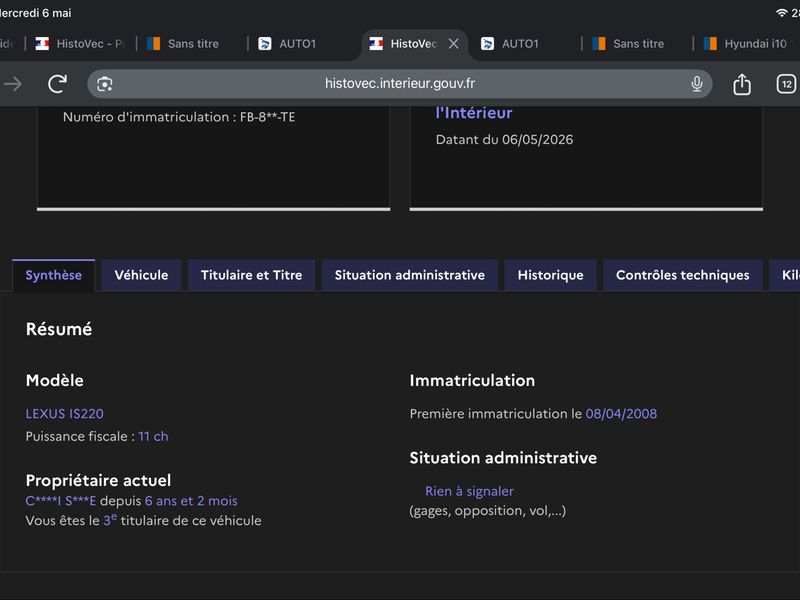Click the Numéro d'immatriculation FB-8**-TE text
Viewport: 800px width, 600px height.
pos(179,117)
